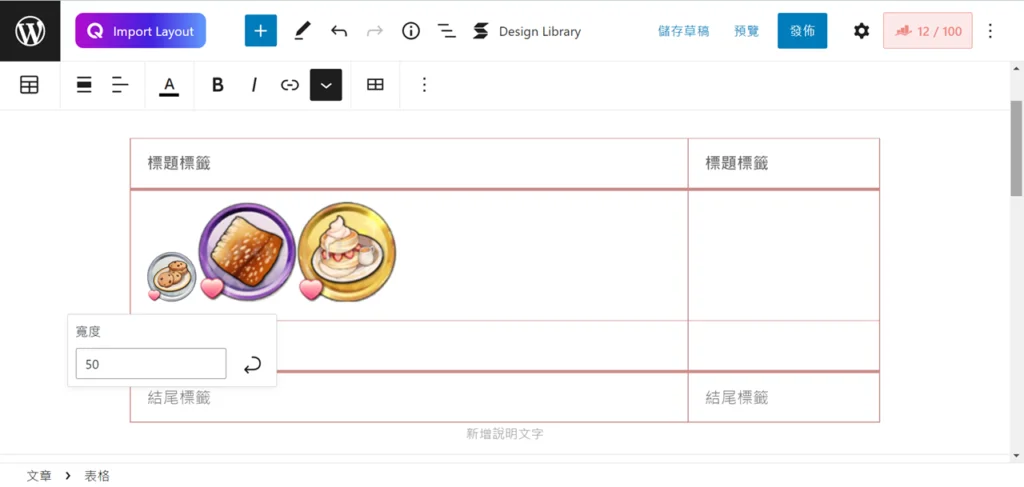Open the text color tool
This screenshot has width=1024, height=487.
coord(169,85)
